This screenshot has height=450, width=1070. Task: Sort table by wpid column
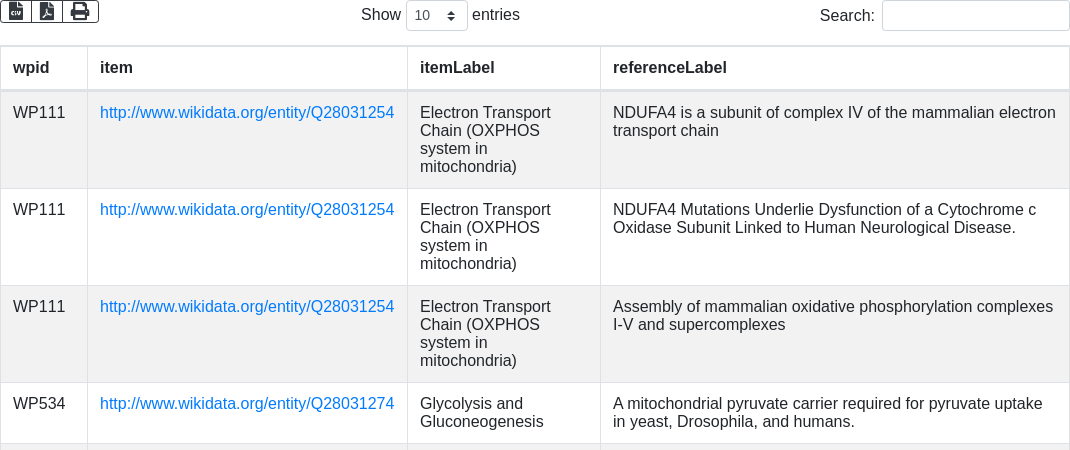pyautogui.click(x=31, y=68)
